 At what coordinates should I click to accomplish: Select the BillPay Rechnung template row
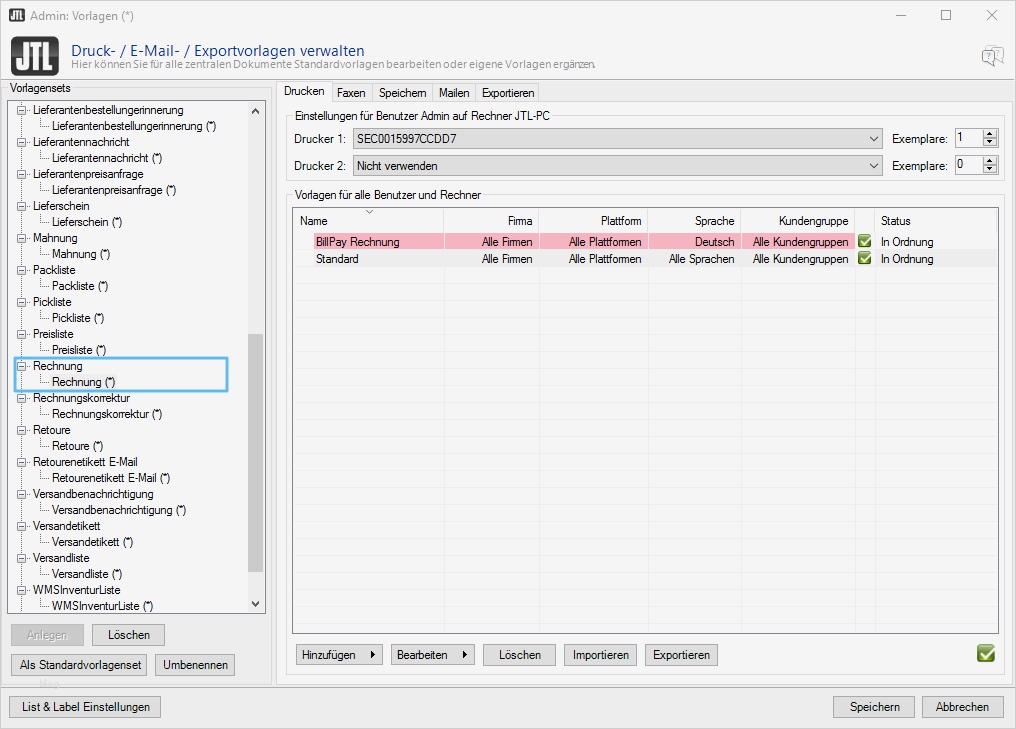point(645,241)
